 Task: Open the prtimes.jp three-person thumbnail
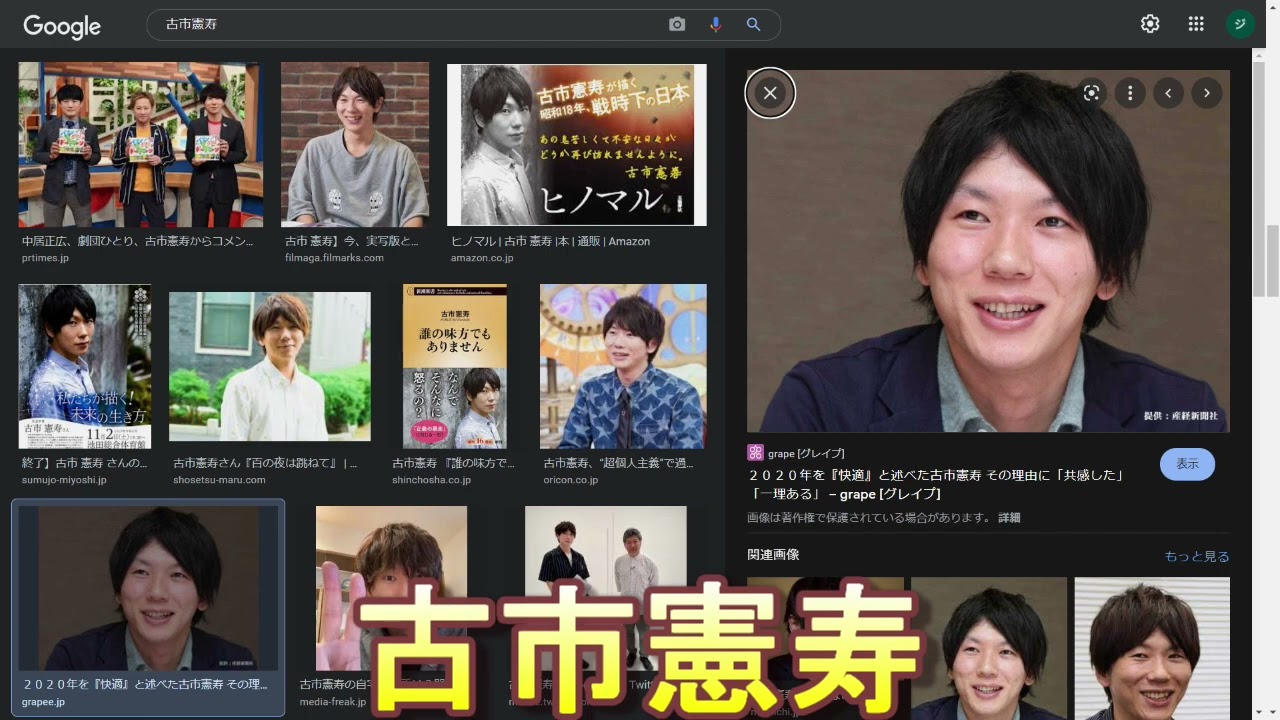click(140, 145)
